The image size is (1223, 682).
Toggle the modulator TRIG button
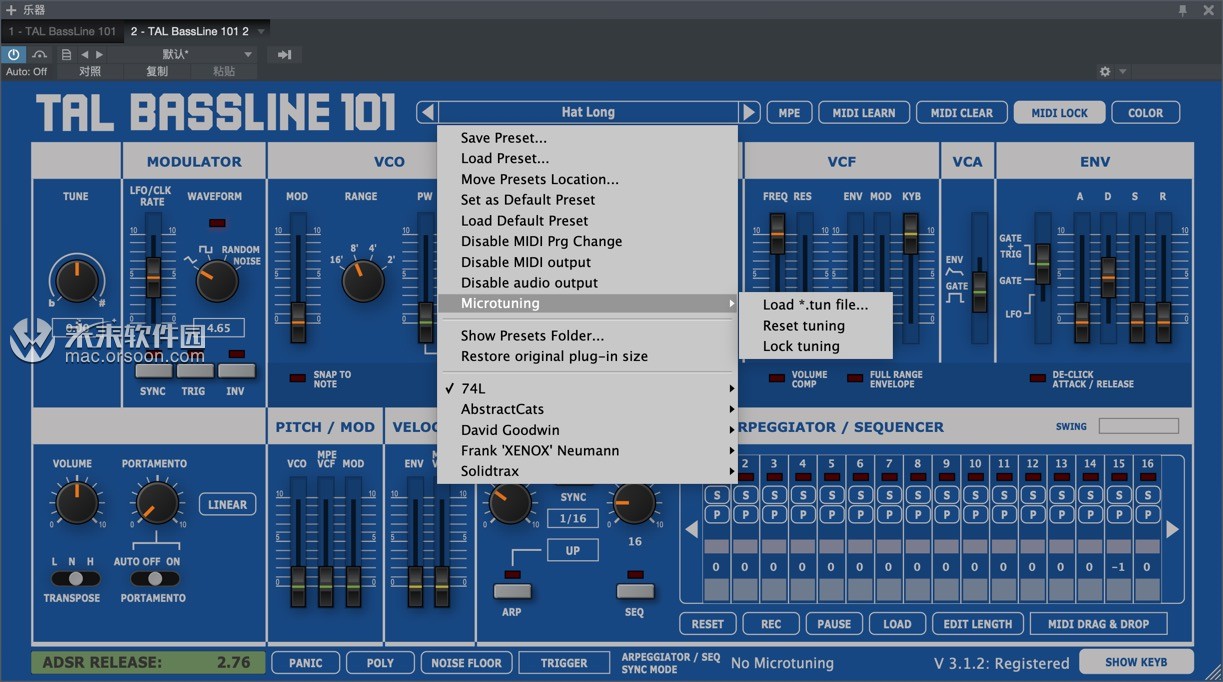pos(194,371)
